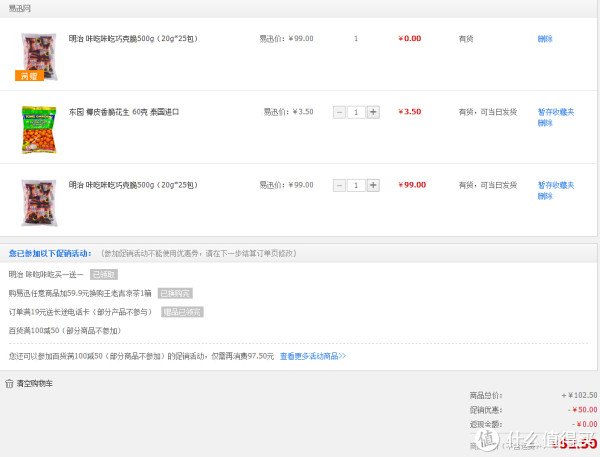
Task: Click quantity field of 东园 peanuts row
Action: (356, 112)
